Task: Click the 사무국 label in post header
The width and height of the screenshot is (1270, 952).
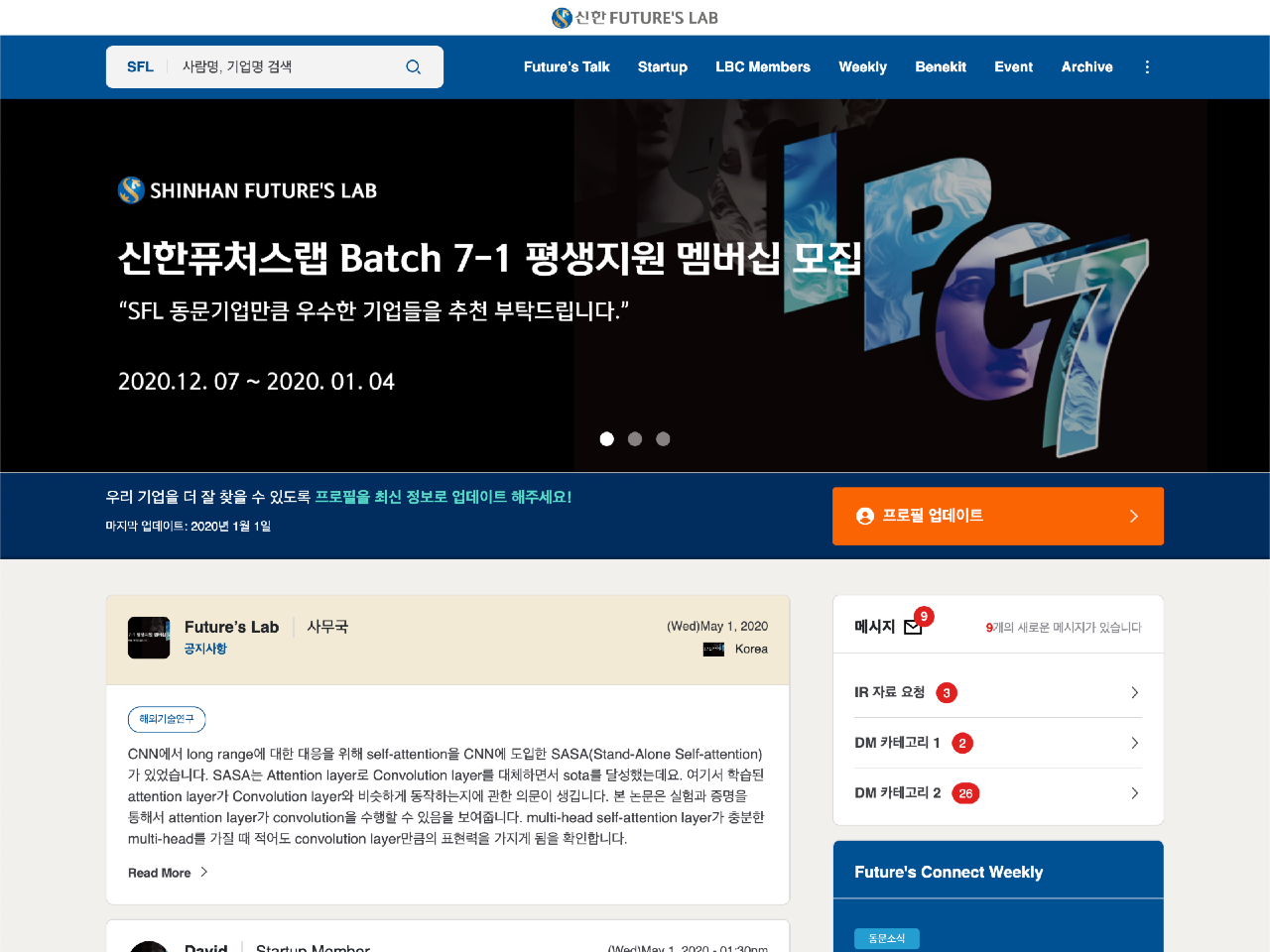Action: (x=327, y=627)
